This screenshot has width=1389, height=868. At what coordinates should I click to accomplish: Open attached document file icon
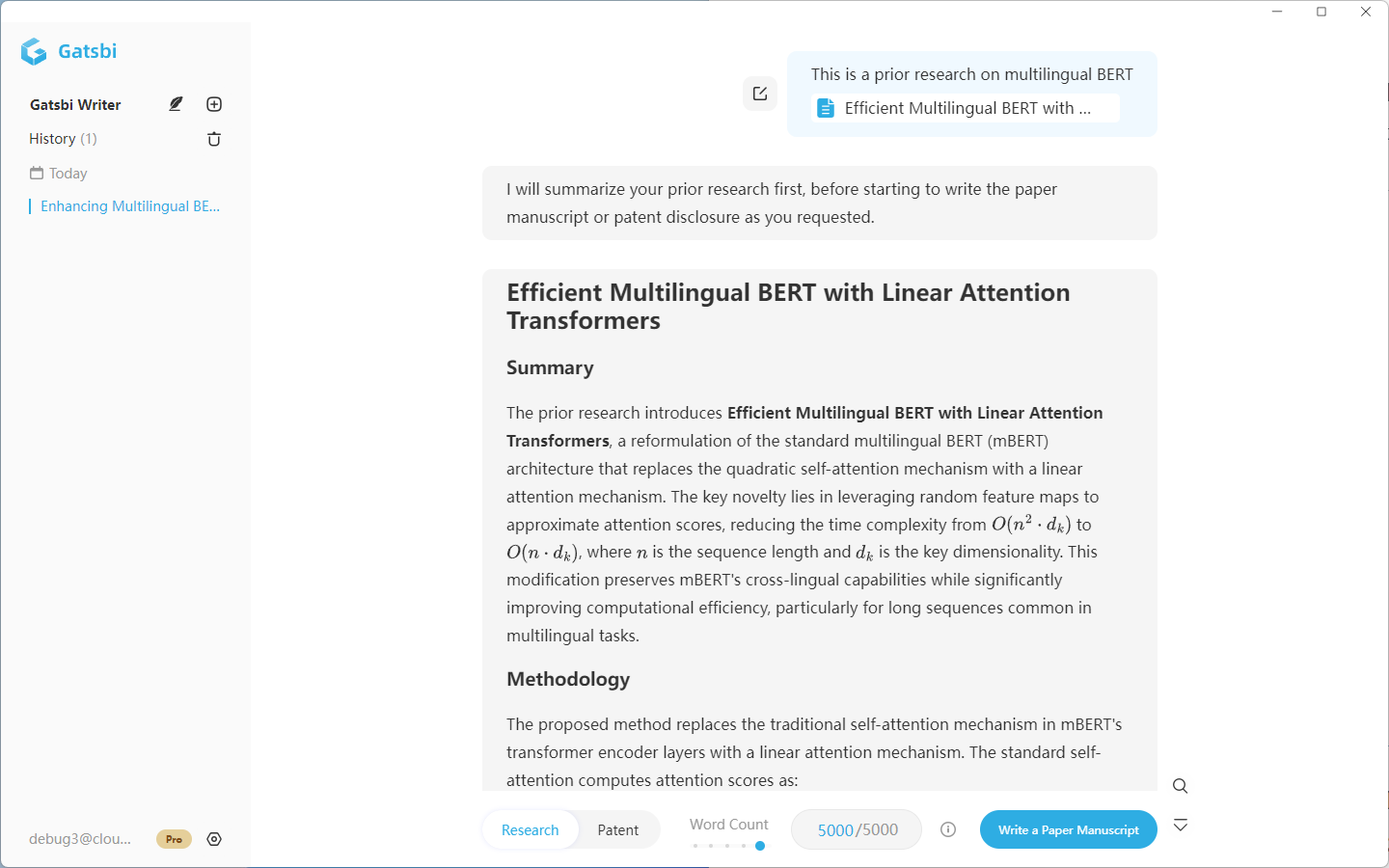[826, 108]
